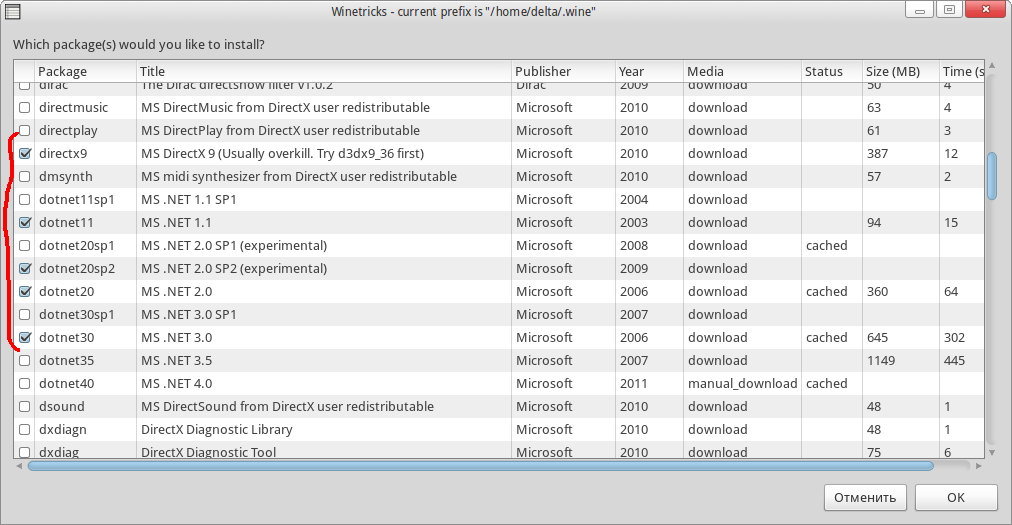
Task: Sort list by Title column header
Action: click(322, 71)
